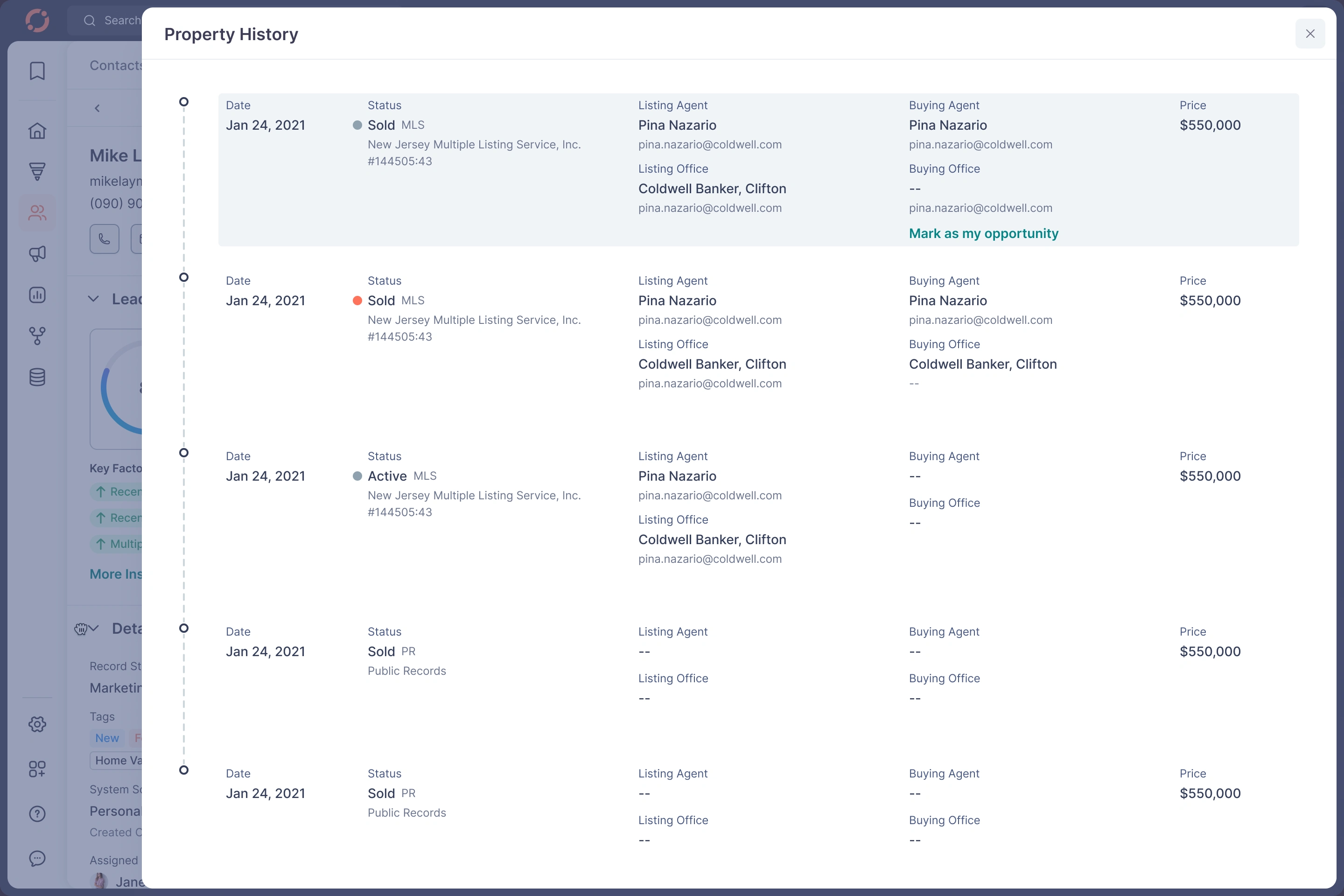
Task: Open the Reports bar chart icon
Action: click(37, 295)
